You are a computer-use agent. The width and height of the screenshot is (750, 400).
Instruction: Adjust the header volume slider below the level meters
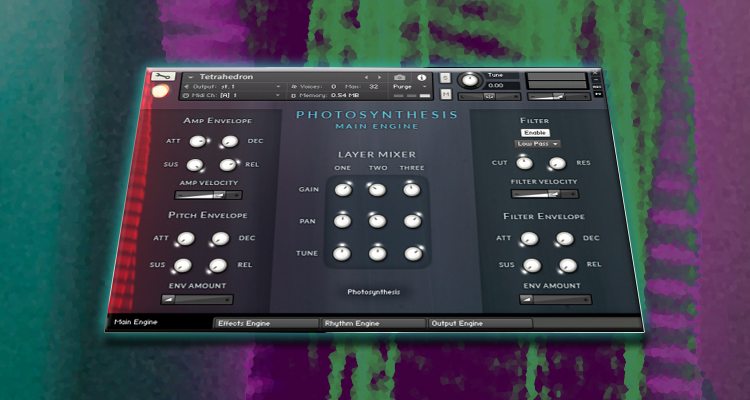point(559,97)
